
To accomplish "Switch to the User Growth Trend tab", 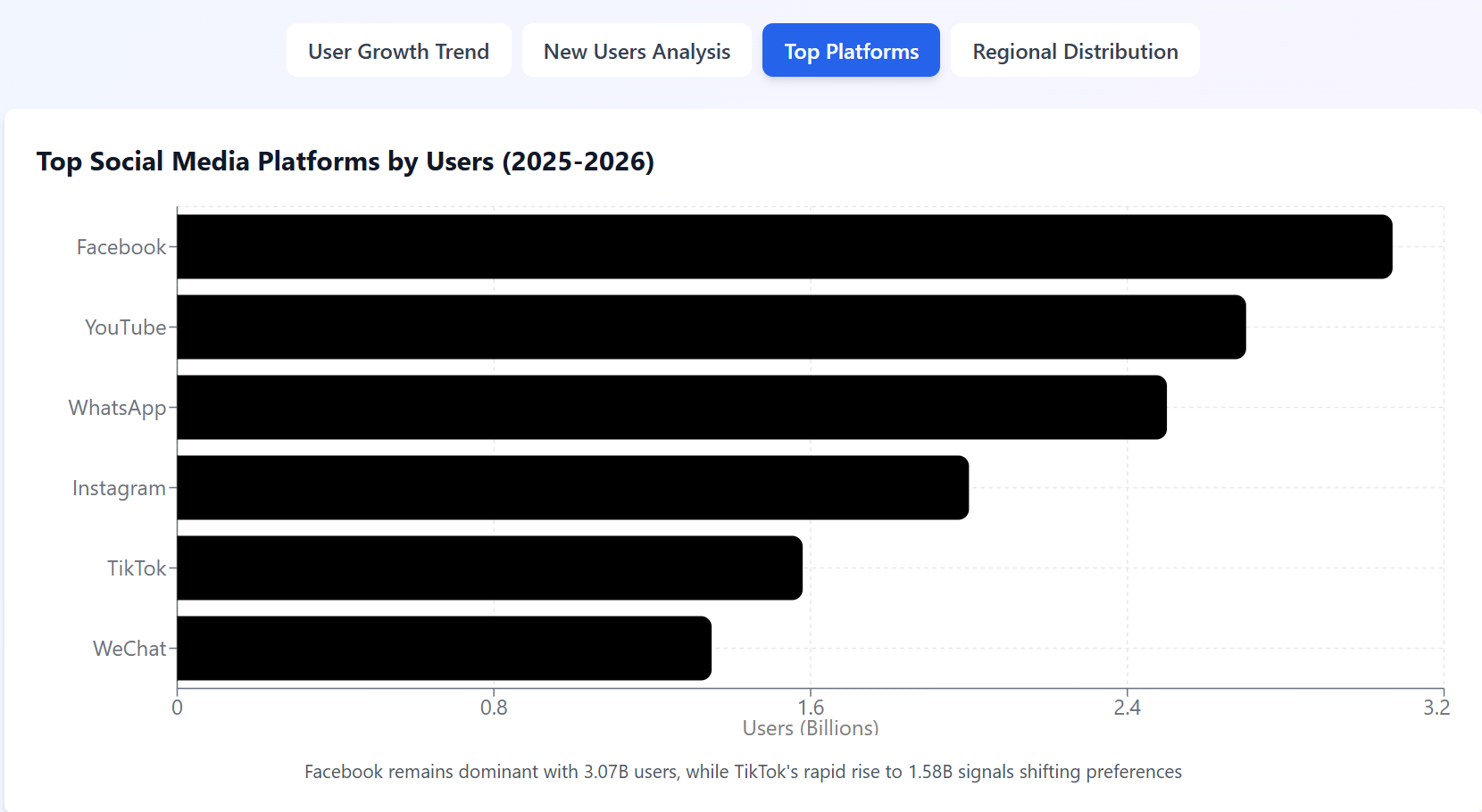I will click(x=398, y=51).
